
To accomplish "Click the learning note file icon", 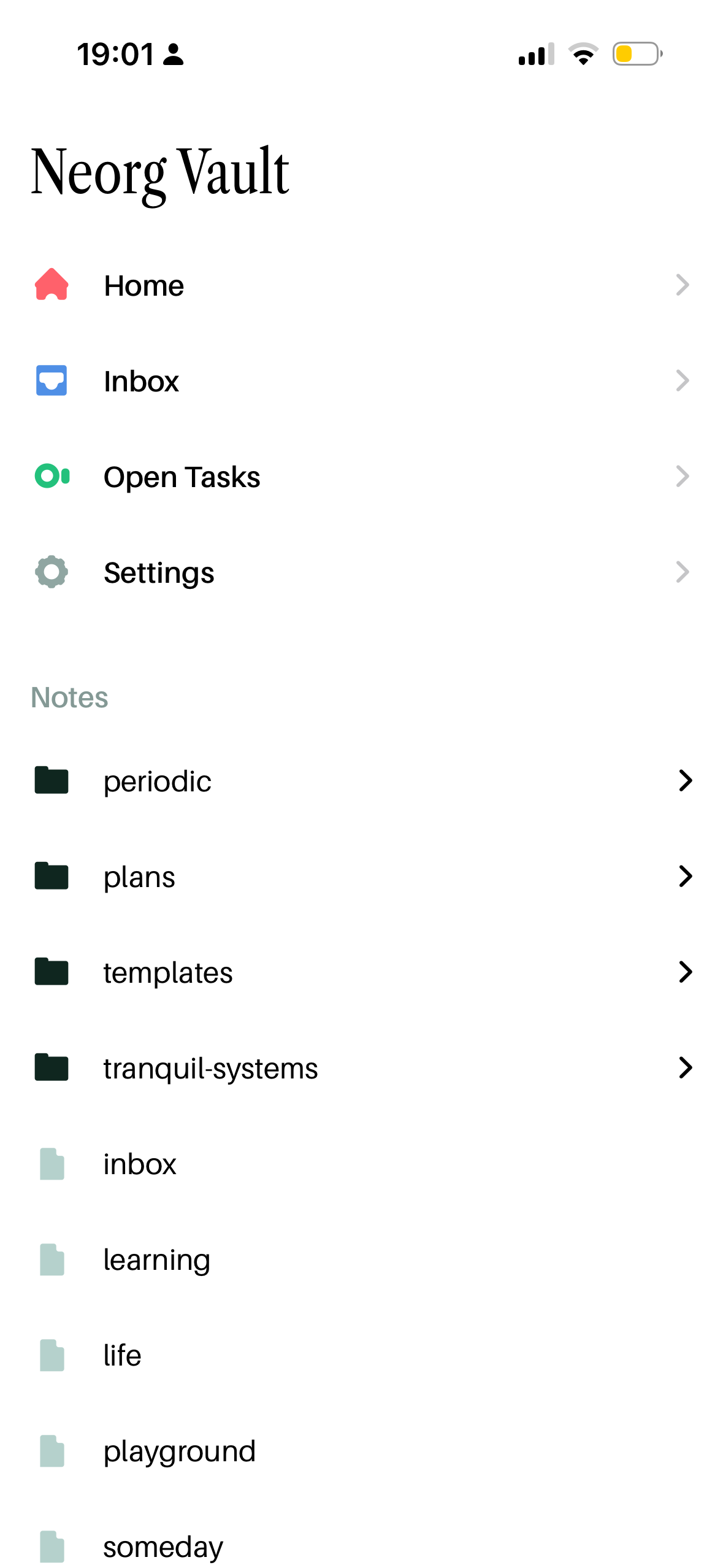I will 52,1259.
